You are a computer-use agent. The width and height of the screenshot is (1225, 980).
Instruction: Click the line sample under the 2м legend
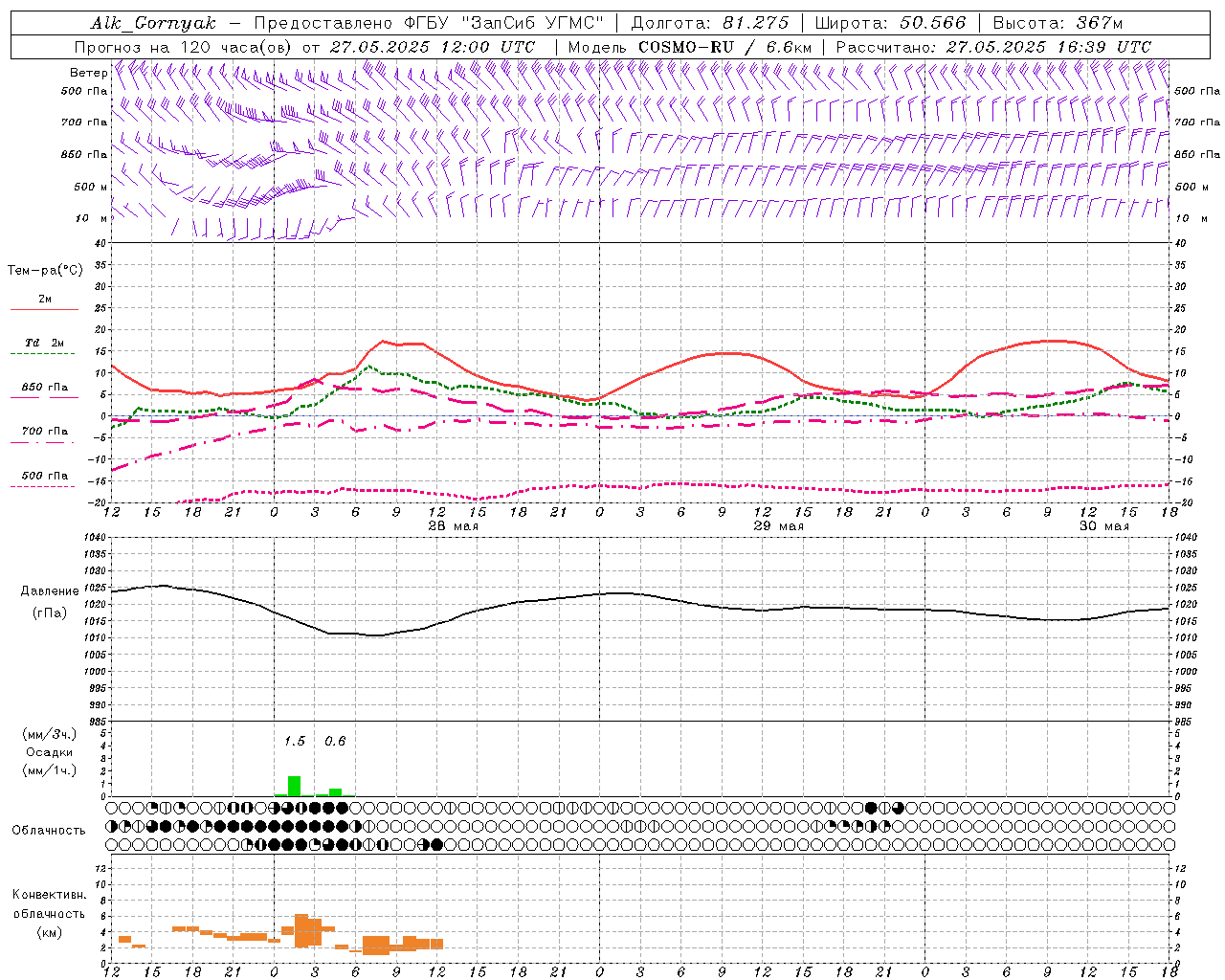pyautogui.click(x=44, y=310)
